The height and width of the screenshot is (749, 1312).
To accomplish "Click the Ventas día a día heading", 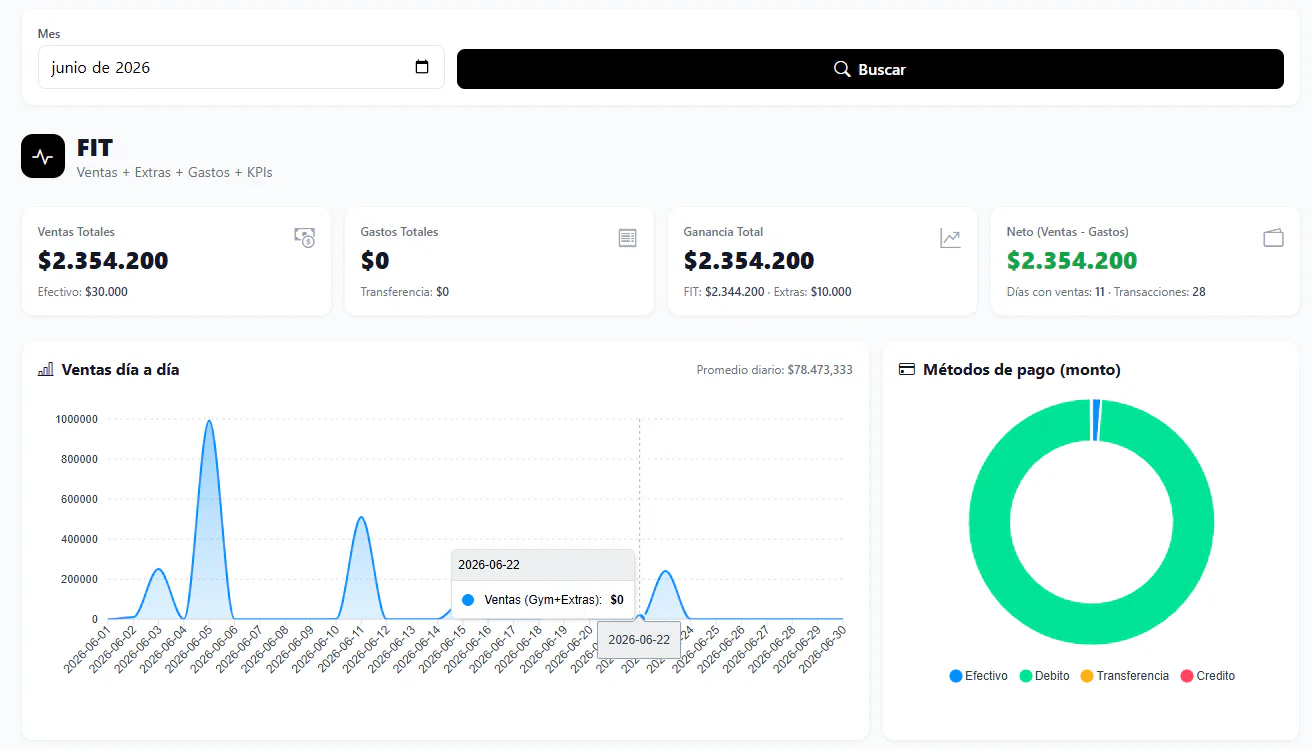I will click(x=121, y=370).
